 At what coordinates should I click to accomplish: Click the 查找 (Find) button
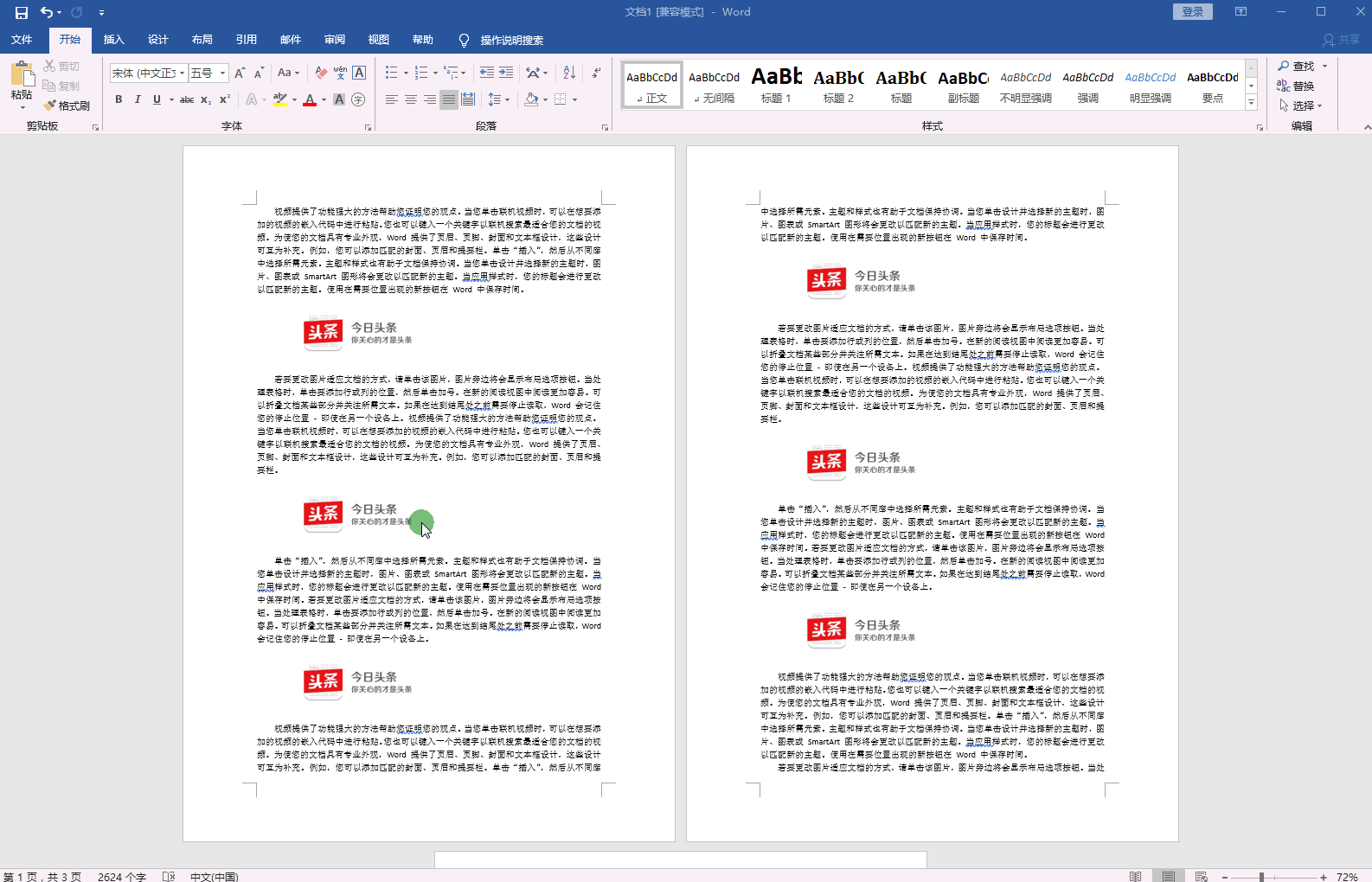point(1296,66)
